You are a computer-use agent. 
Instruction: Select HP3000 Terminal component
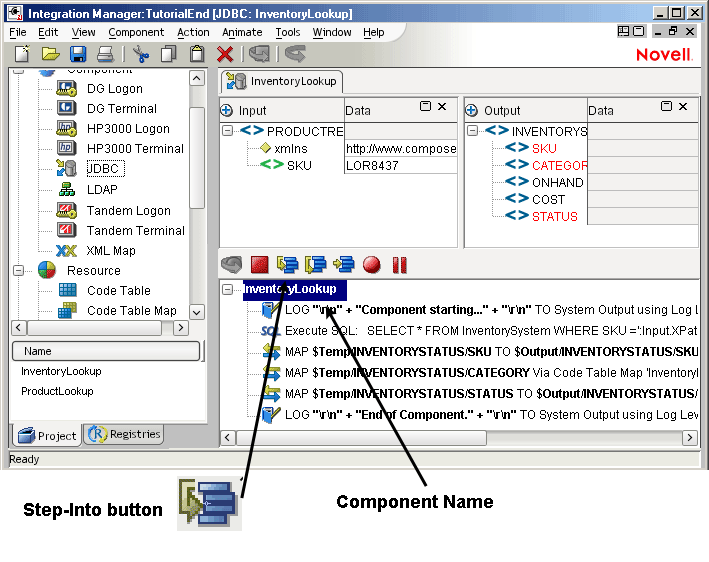[135, 148]
